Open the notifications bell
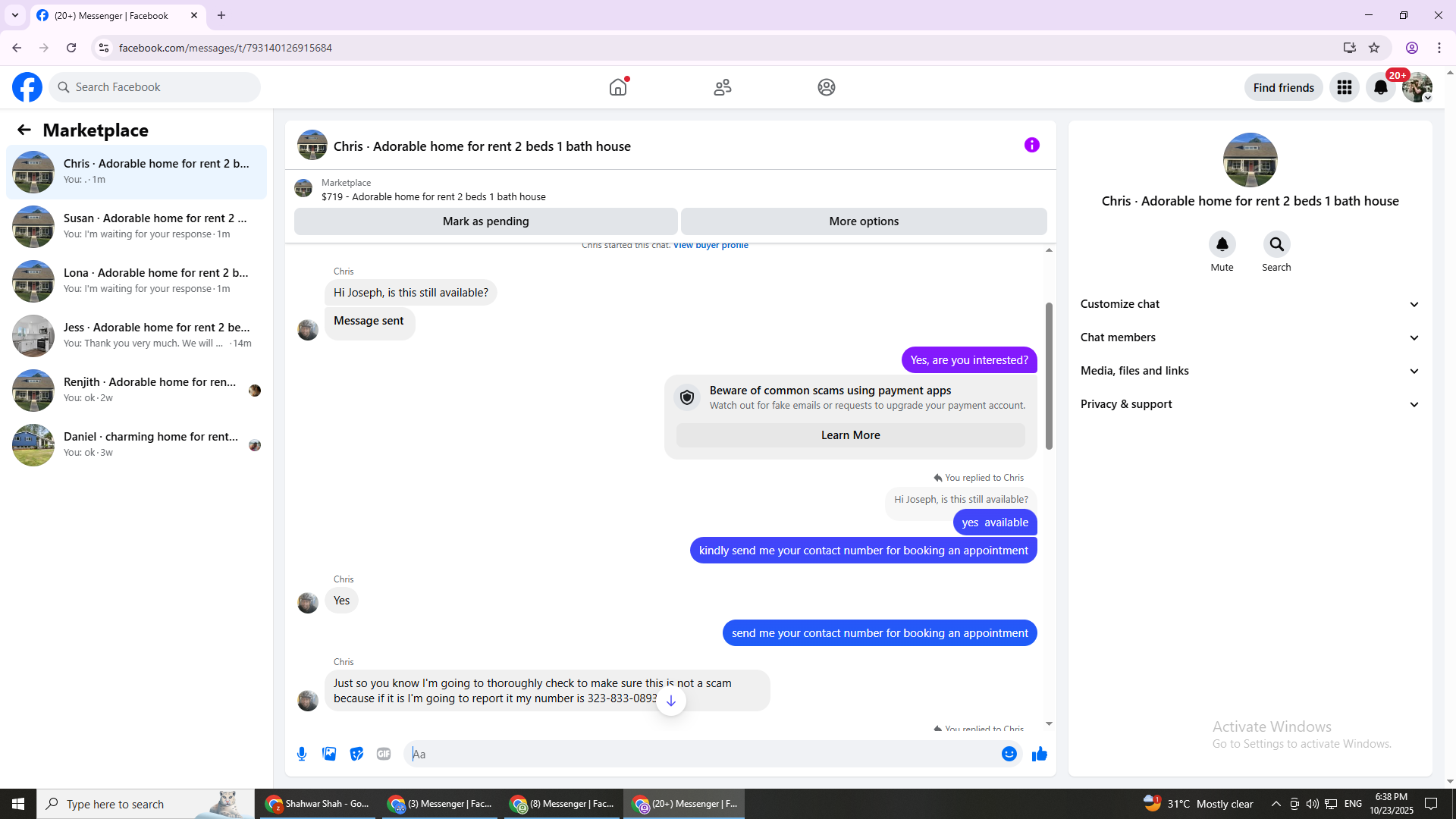 click(x=1380, y=87)
